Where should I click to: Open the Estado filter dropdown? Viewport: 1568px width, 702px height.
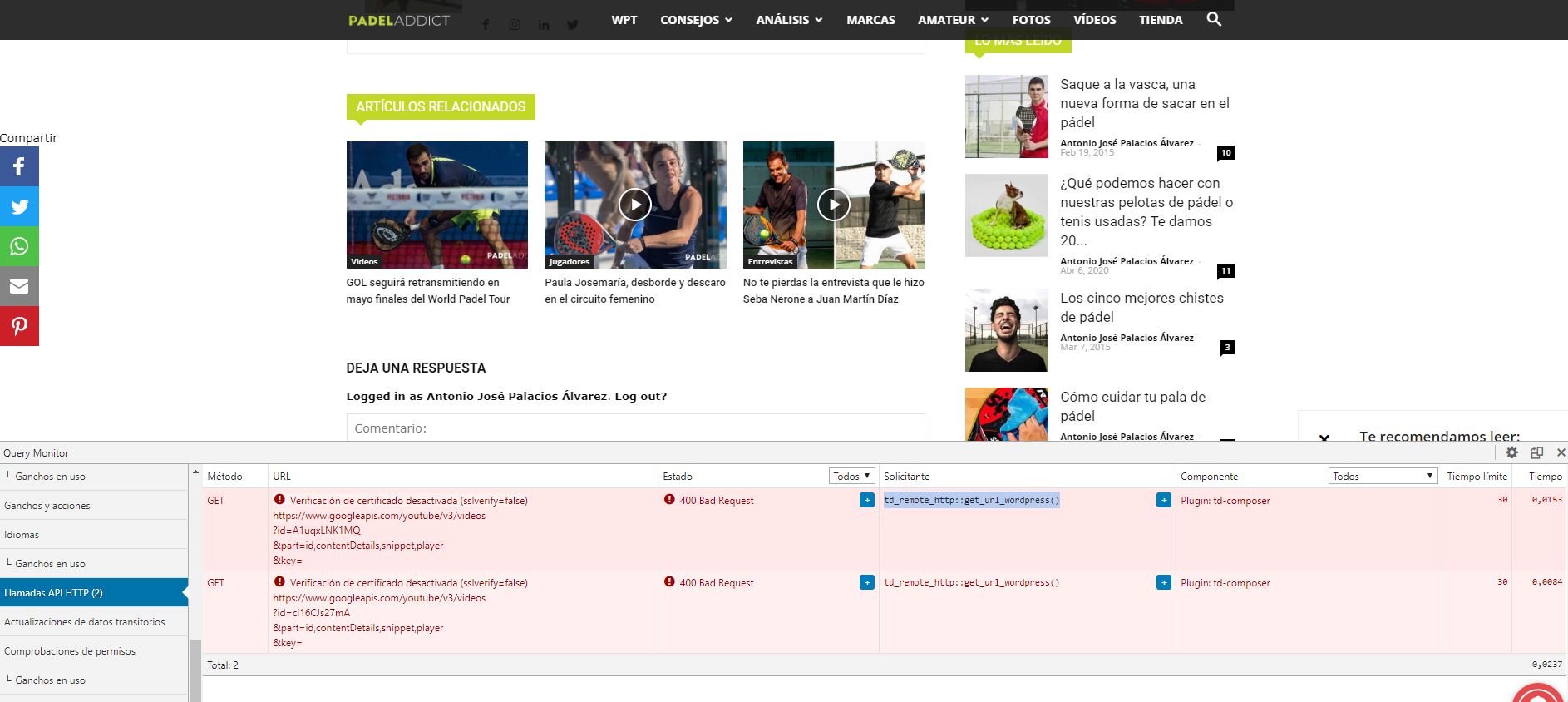point(851,476)
